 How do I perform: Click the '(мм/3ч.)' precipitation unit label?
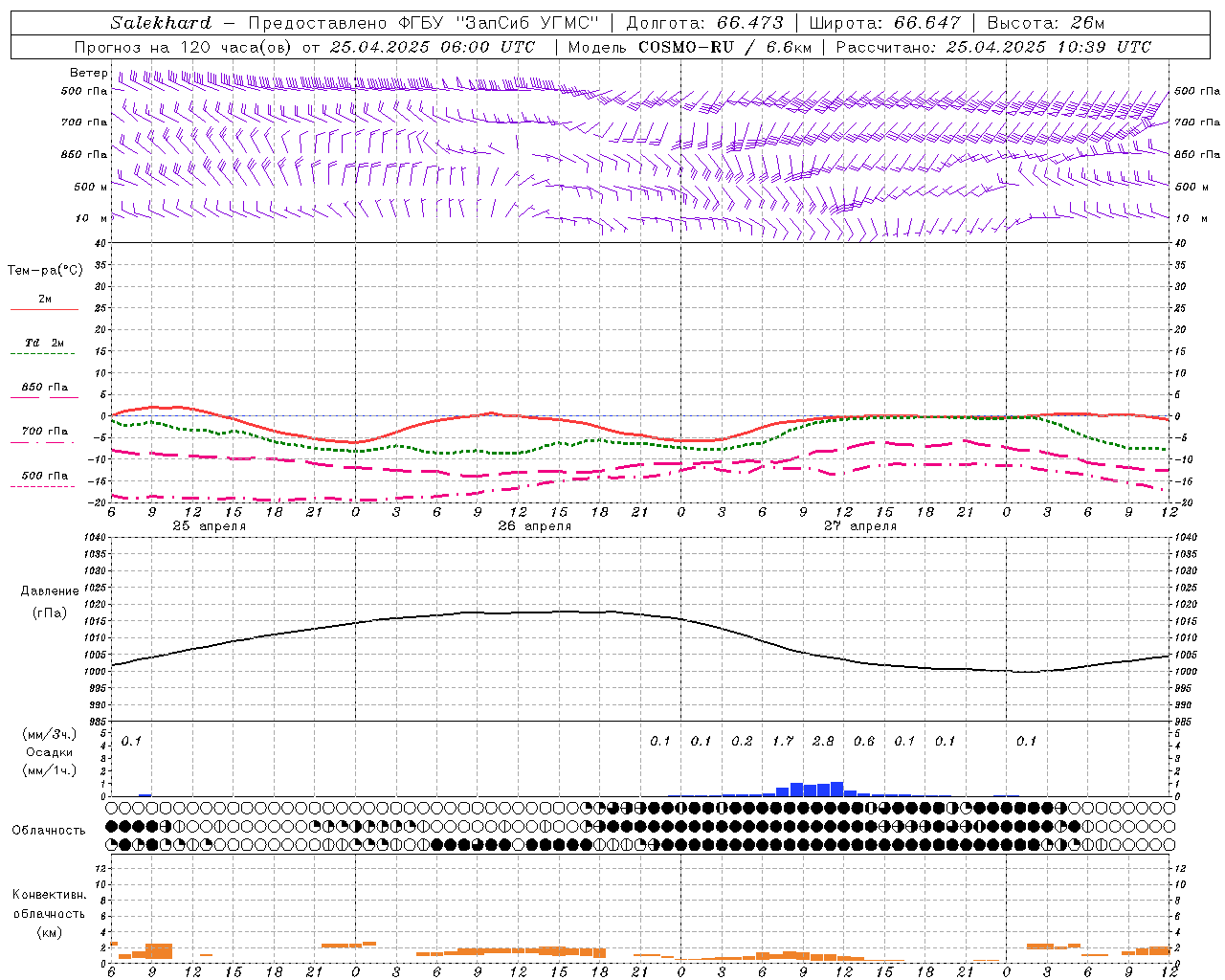tap(50, 734)
